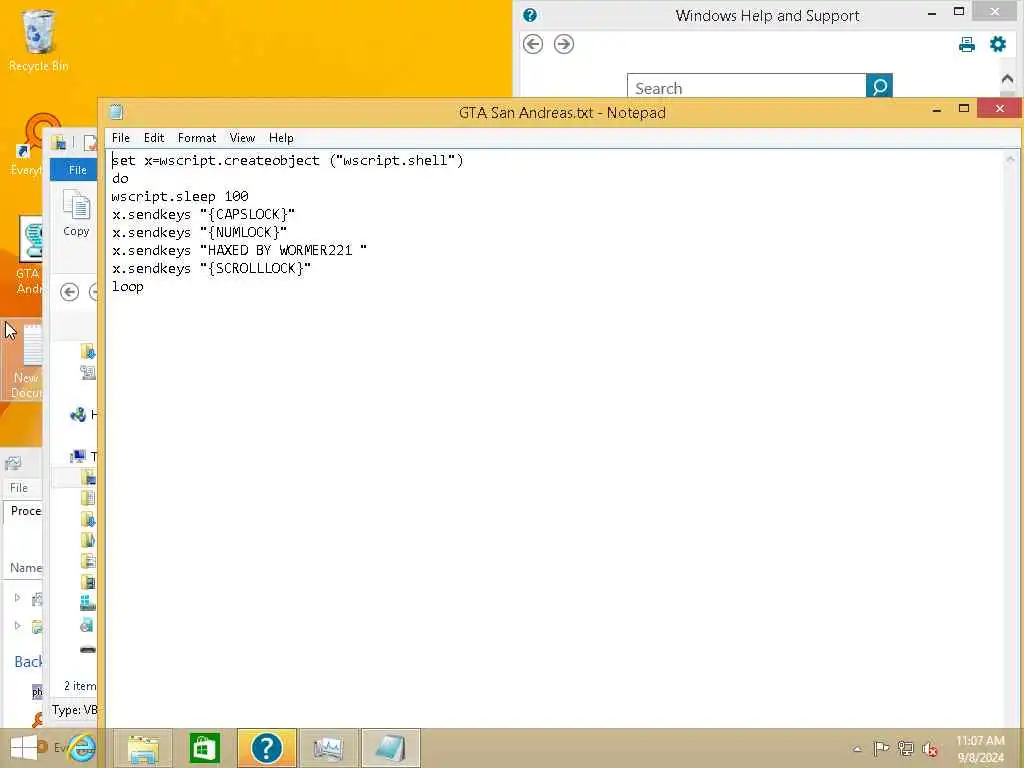Click the File tab in the File Explorer ribbon
This screenshot has width=1024, height=768.
pos(77,170)
